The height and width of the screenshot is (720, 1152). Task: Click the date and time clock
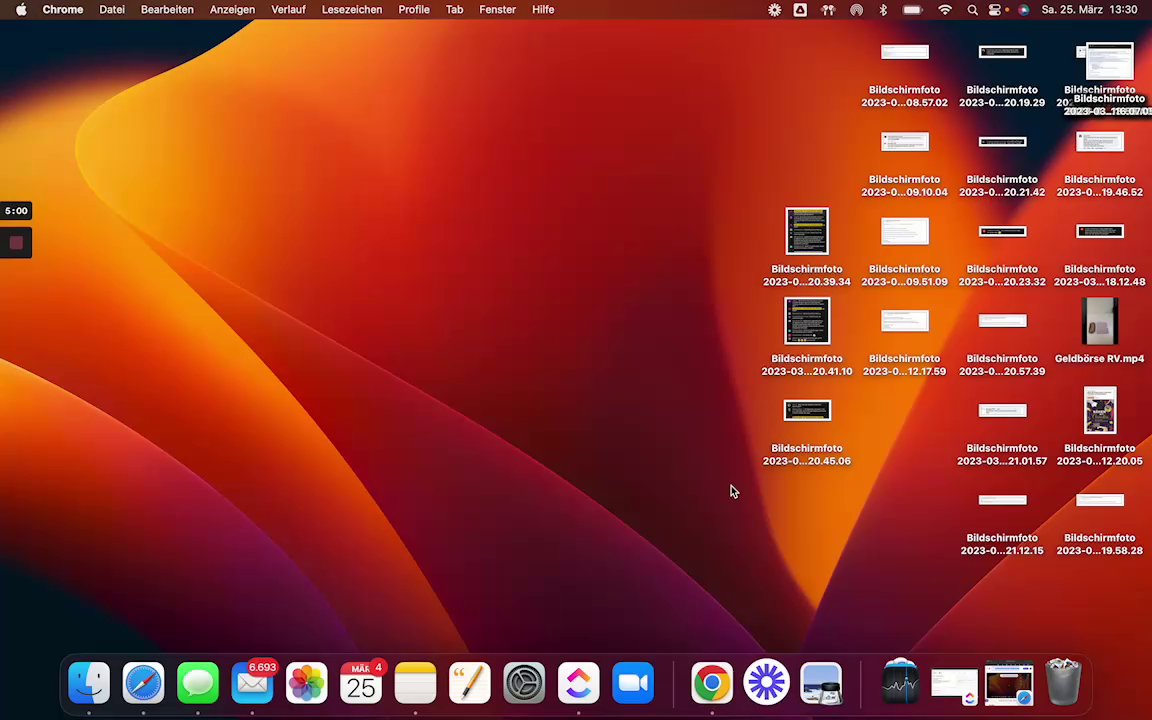pyautogui.click(x=1089, y=10)
